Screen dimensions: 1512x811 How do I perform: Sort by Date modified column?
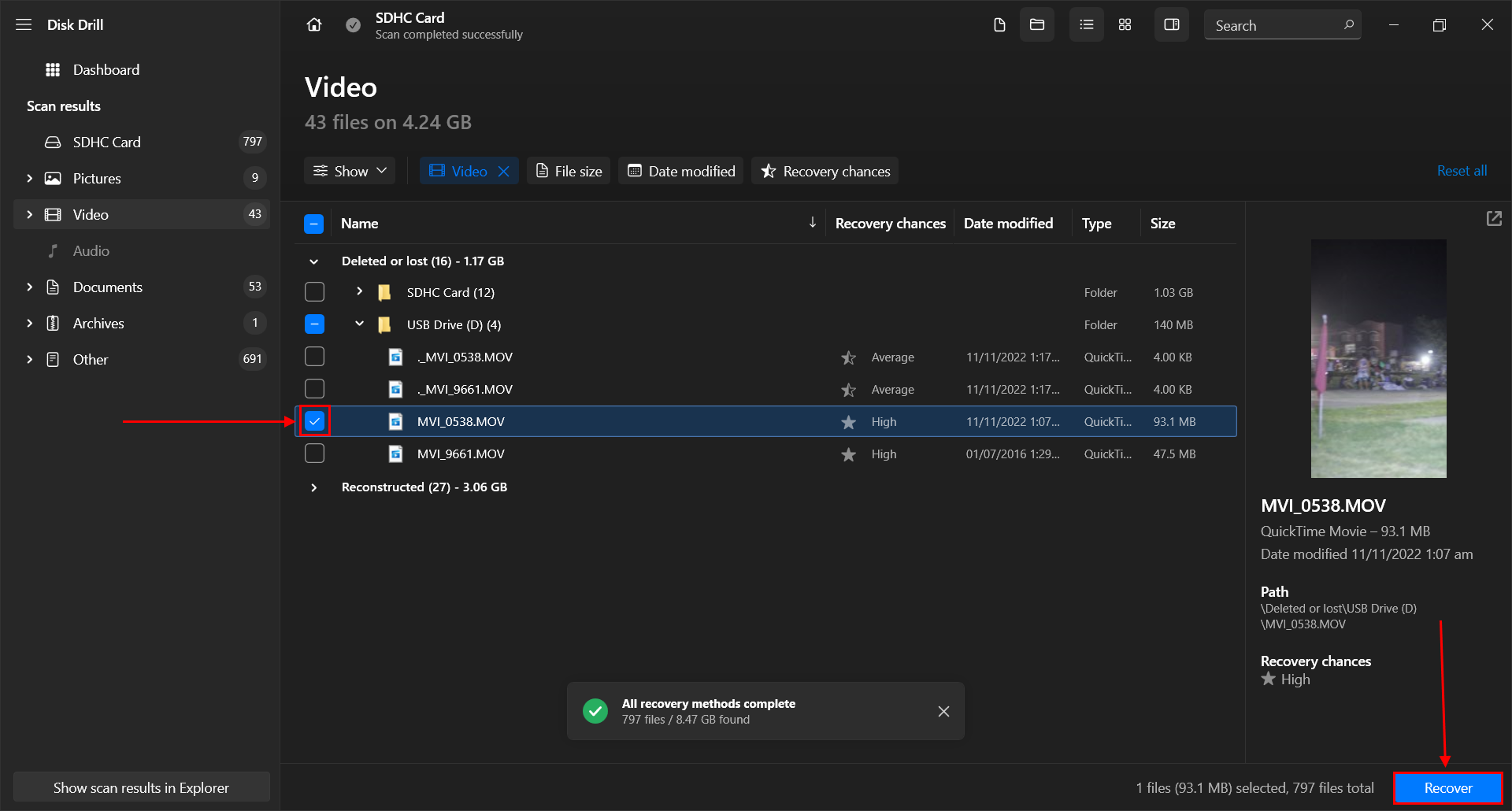(x=1008, y=224)
